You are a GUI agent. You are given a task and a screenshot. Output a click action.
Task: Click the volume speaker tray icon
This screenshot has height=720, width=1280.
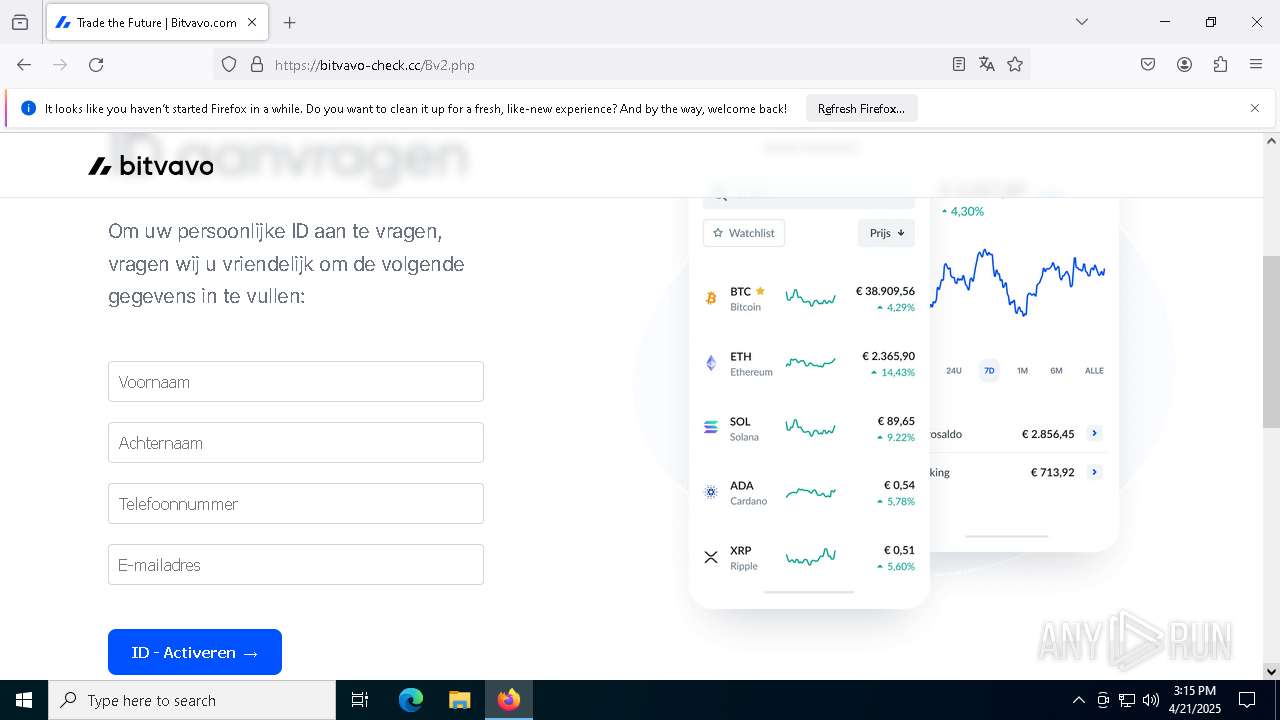click(1151, 700)
